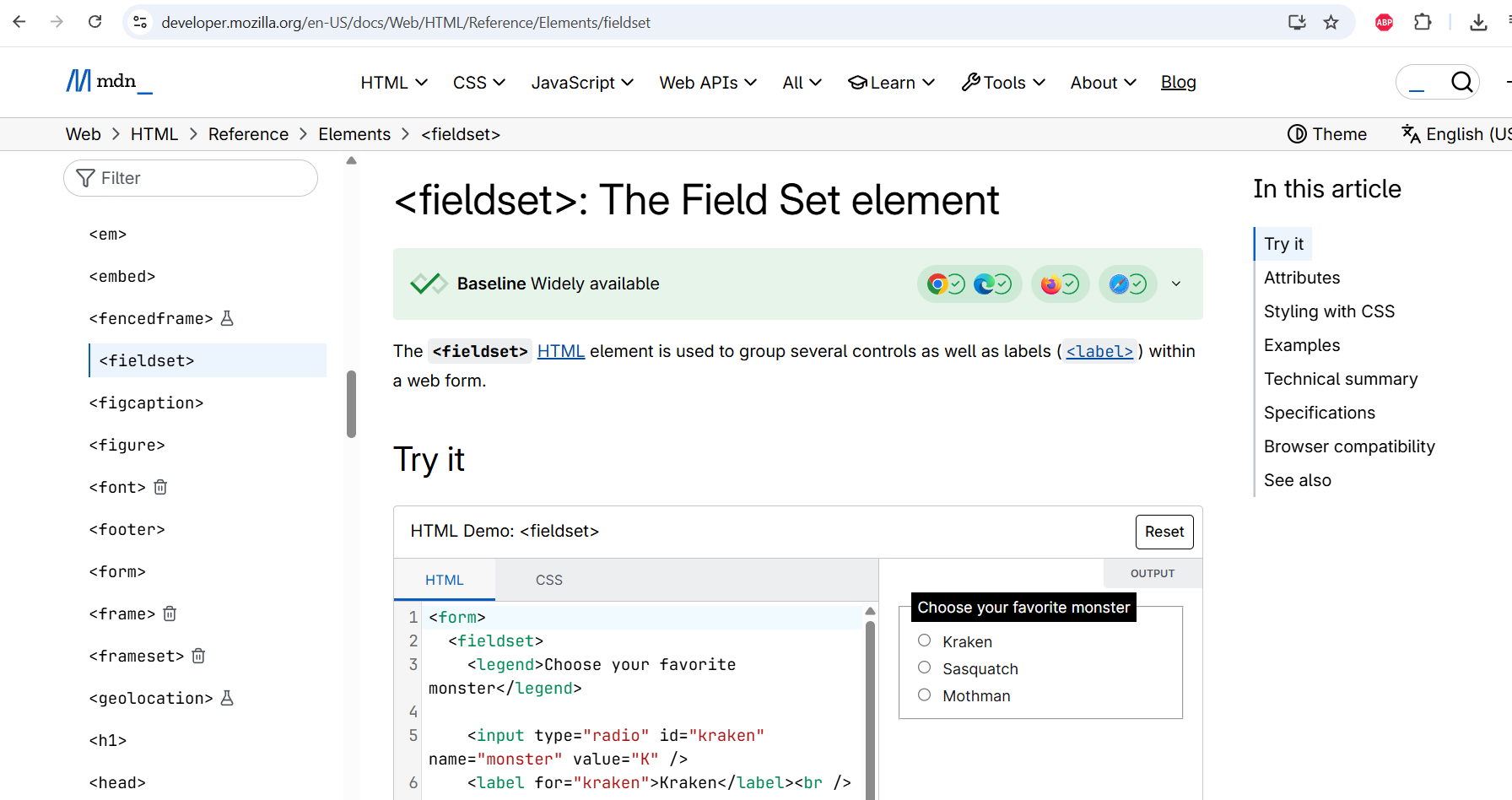
Task: Reload the page with the refresh icon
Action: pos(95,22)
